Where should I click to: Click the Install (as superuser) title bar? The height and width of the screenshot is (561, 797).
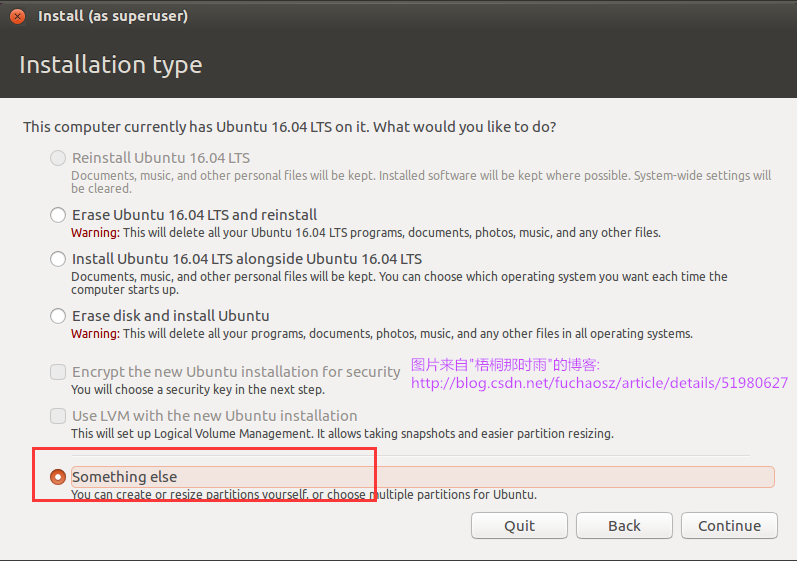point(112,16)
